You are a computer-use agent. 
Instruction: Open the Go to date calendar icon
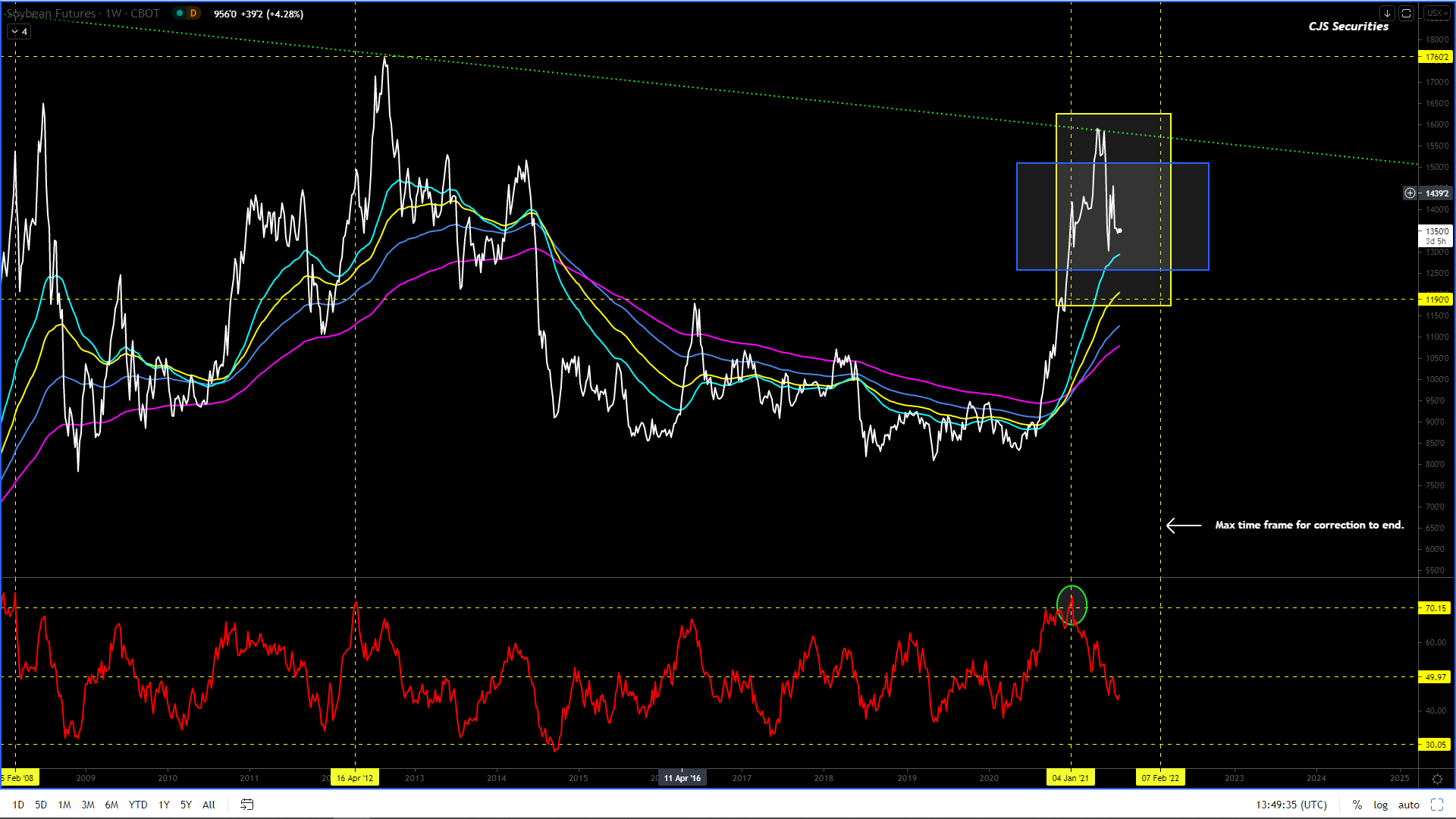[x=246, y=805]
